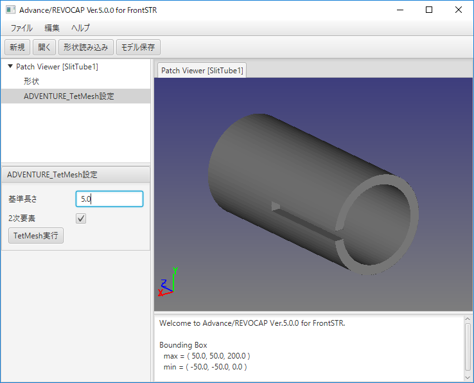
Task: Uncheck the 2次要素 checkbox
Action: (x=81, y=219)
